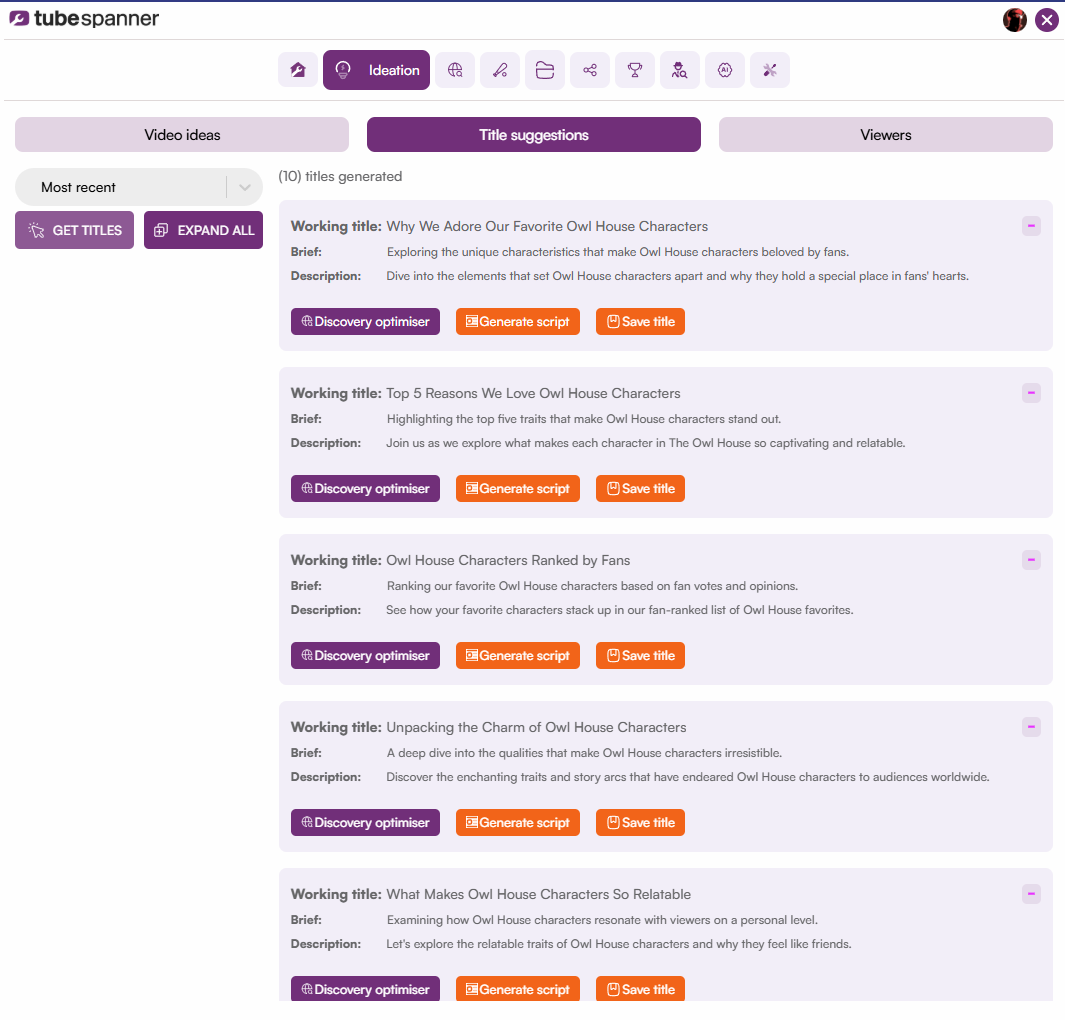Screen dimensions: 1065x1020
Task: Open the home dashboard icon
Action: point(297,70)
